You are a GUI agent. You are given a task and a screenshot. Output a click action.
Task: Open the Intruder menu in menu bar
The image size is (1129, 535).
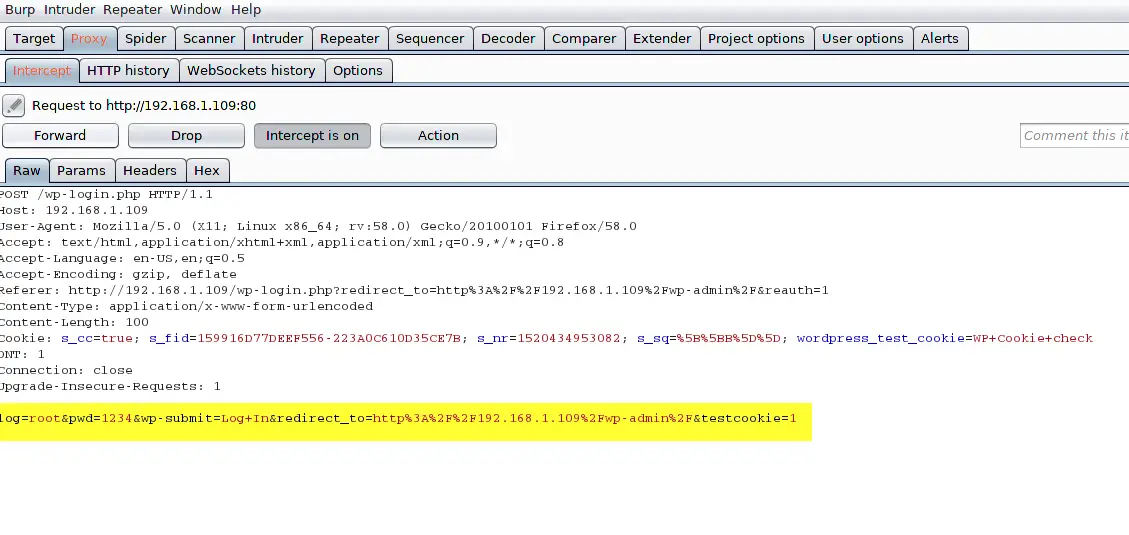69,9
